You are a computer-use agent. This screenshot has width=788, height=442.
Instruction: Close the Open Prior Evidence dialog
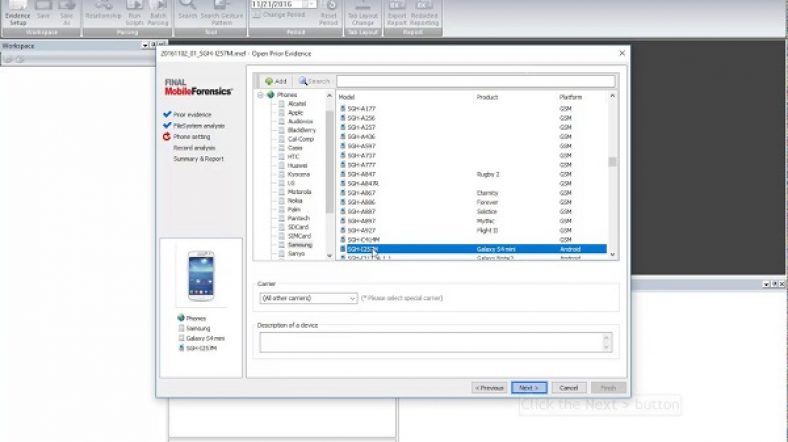click(622, 53)
